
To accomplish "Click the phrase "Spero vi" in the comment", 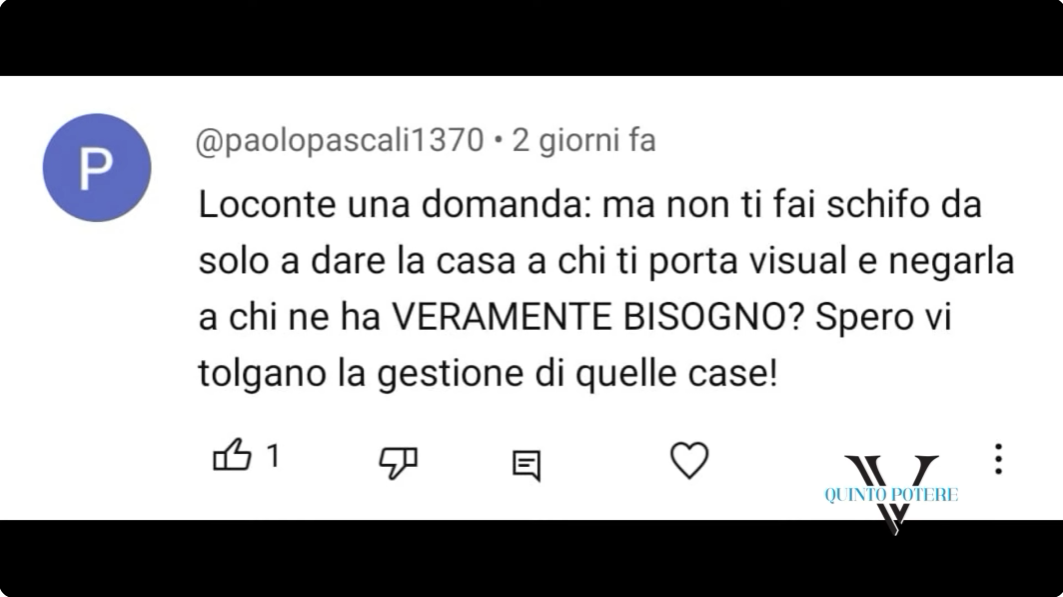I will click(x=883, y=317).
